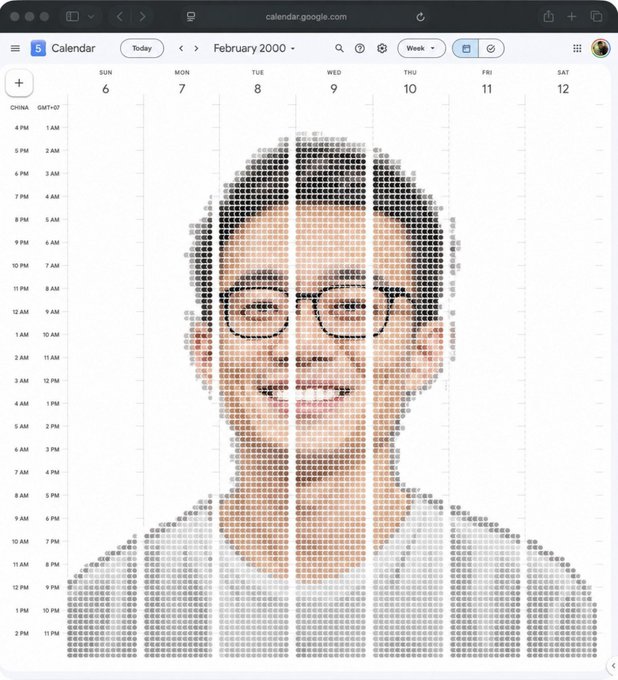Open a new Safari tab
Viewport: 618px width, 680px height.
pos(572,16)
